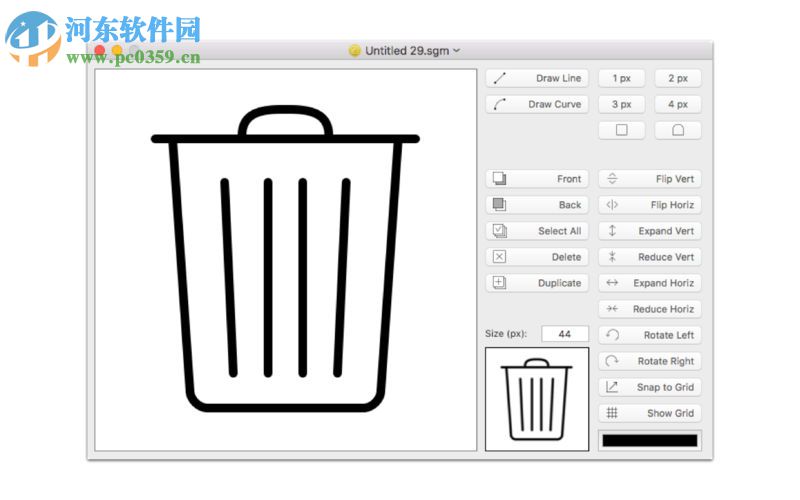Send selection to Back
Image resolution: width=800 pixels, height=500 pixels.
click(537, 205)
